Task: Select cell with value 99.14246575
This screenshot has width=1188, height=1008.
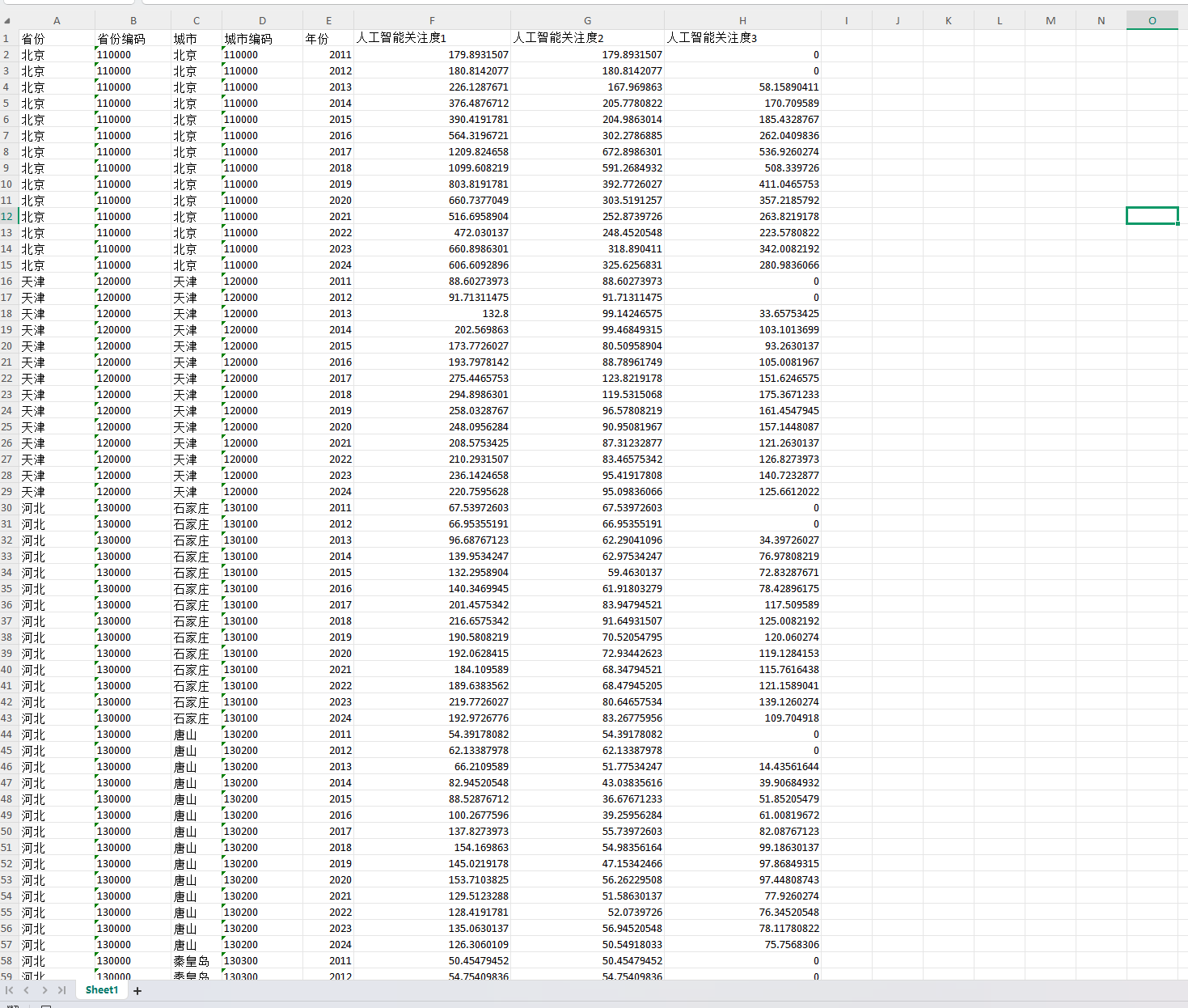Action: pos(588,313)
